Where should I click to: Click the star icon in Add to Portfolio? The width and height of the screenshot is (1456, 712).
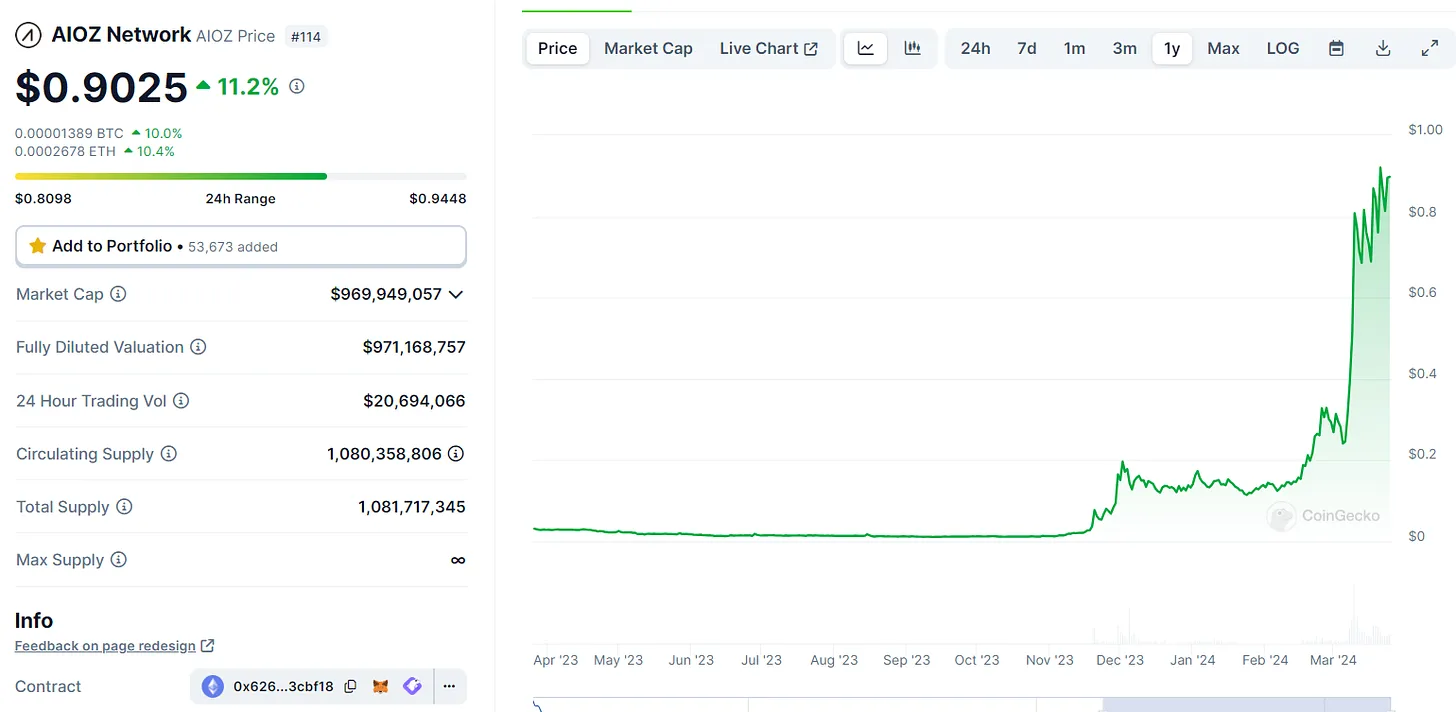[x=38, y=246]
